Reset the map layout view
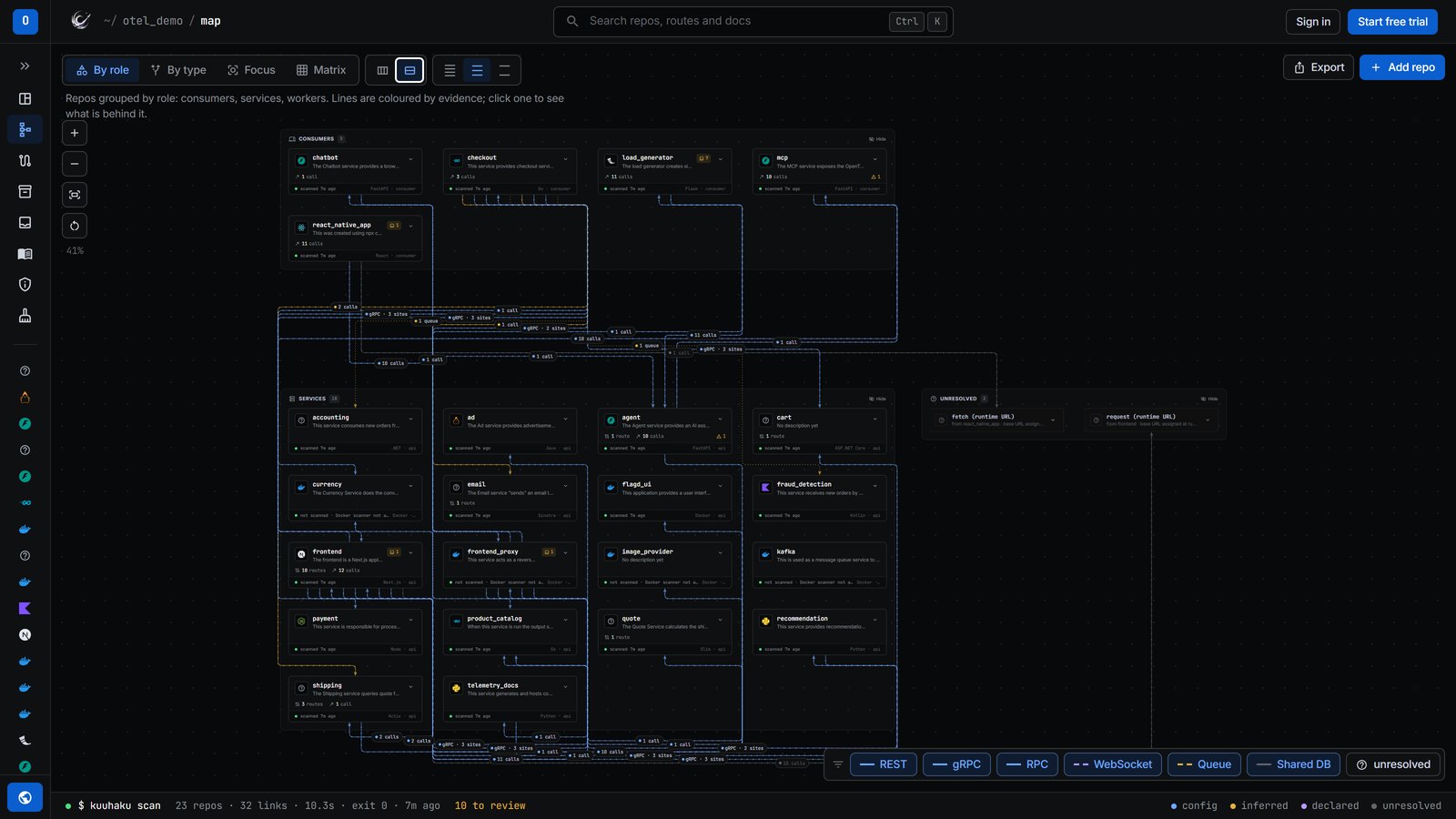The width and height of the screenshot is (1456, 819). tap(75, 226)
